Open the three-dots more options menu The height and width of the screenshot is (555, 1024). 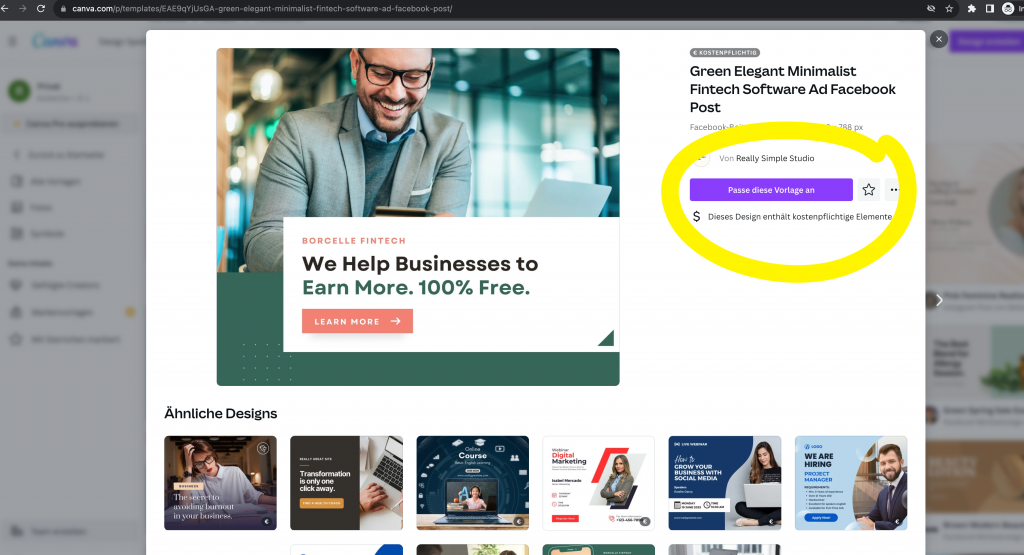pos(893,190)
